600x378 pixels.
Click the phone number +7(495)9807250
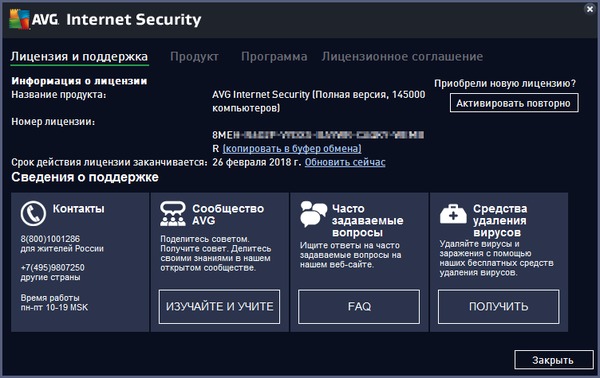(52, 267)
